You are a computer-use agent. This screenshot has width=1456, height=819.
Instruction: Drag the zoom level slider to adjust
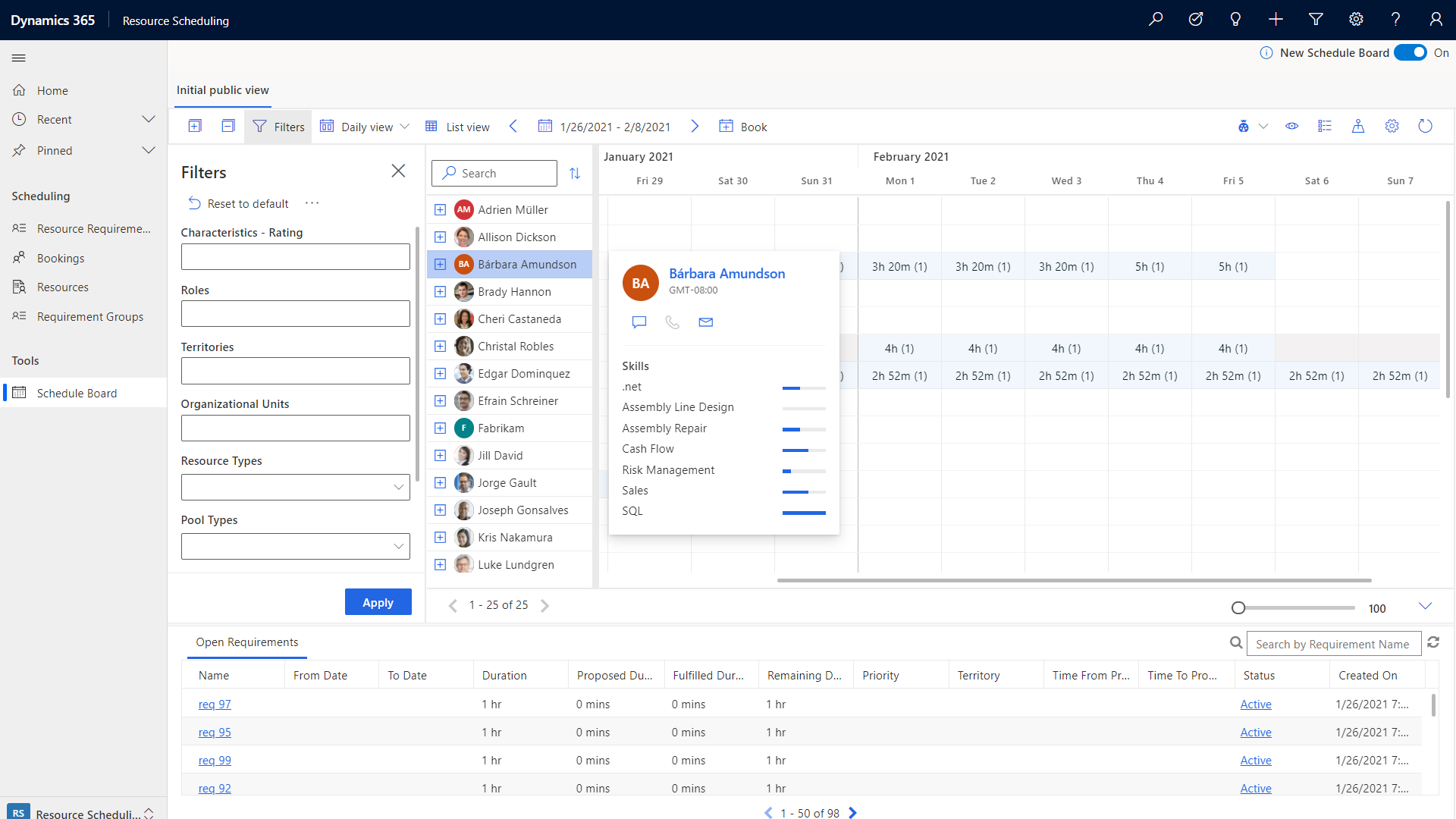[1238, 607]
